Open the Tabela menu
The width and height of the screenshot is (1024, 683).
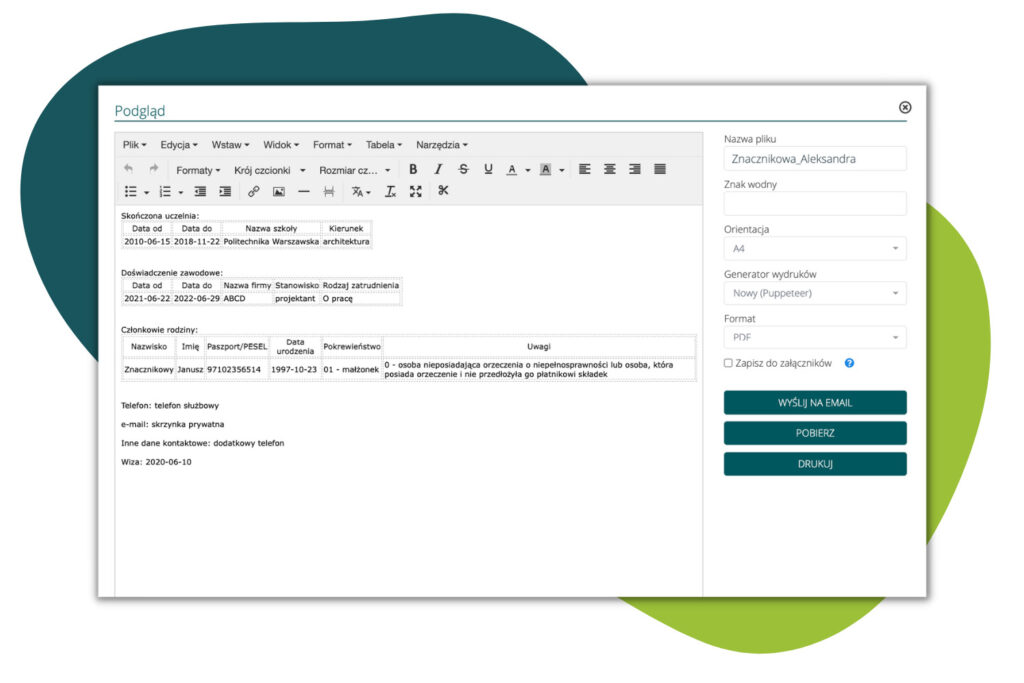(384, 145)
